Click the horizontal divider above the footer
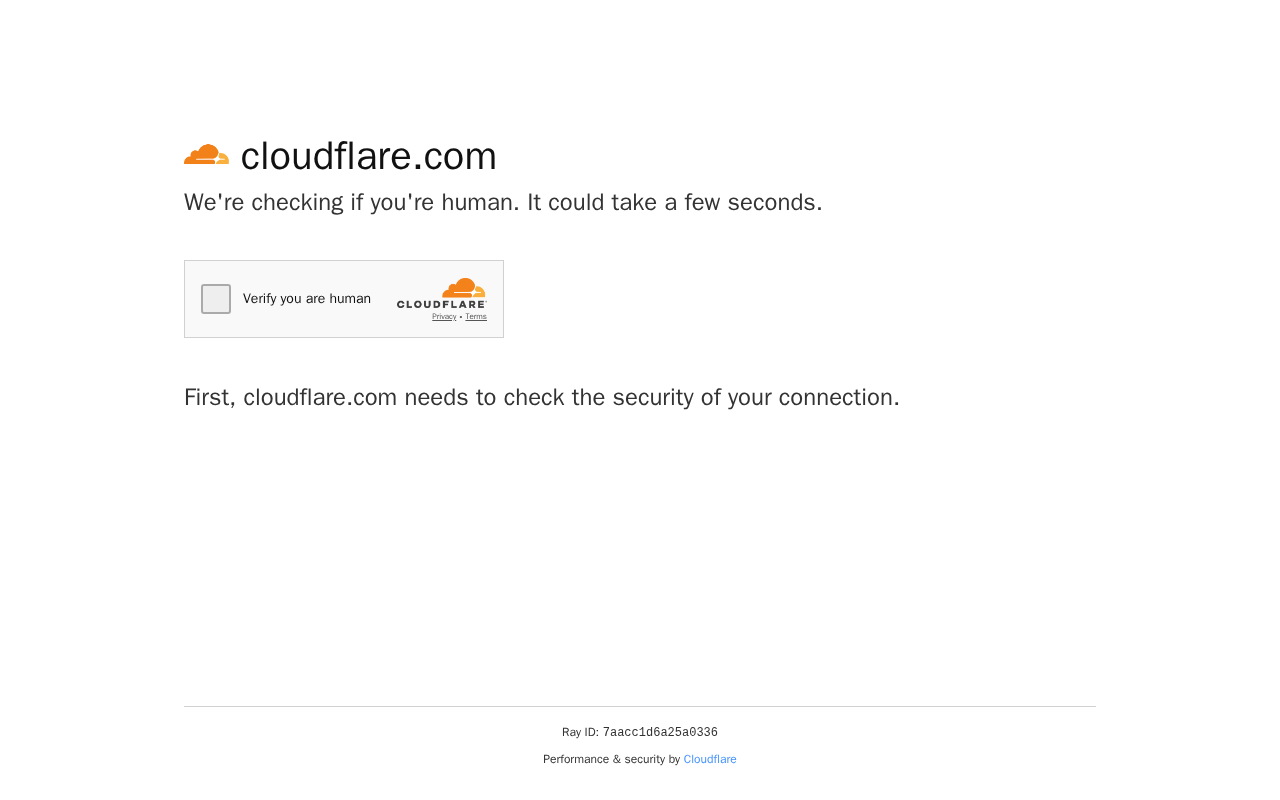This screenshot has height=800, width=1280. pos(640,707)
